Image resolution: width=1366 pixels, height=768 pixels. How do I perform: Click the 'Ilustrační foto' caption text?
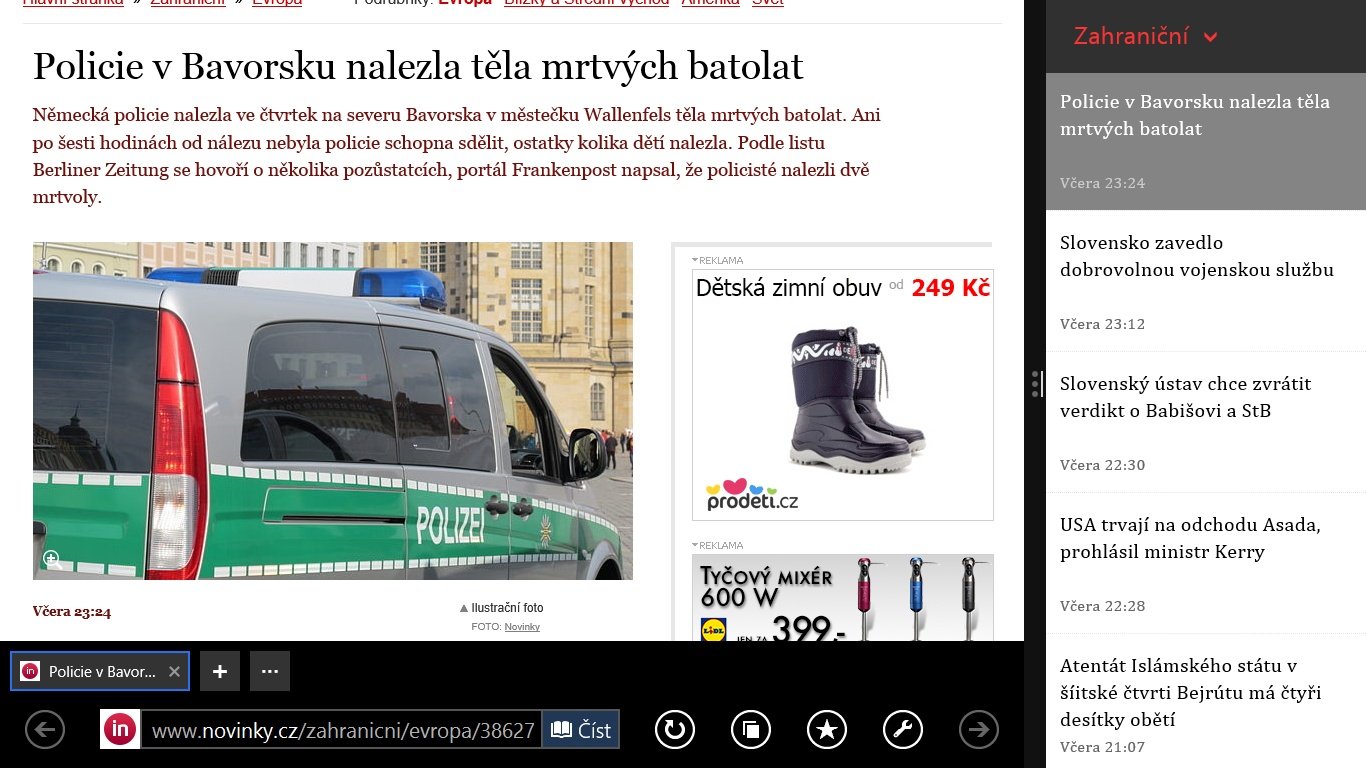508,608
